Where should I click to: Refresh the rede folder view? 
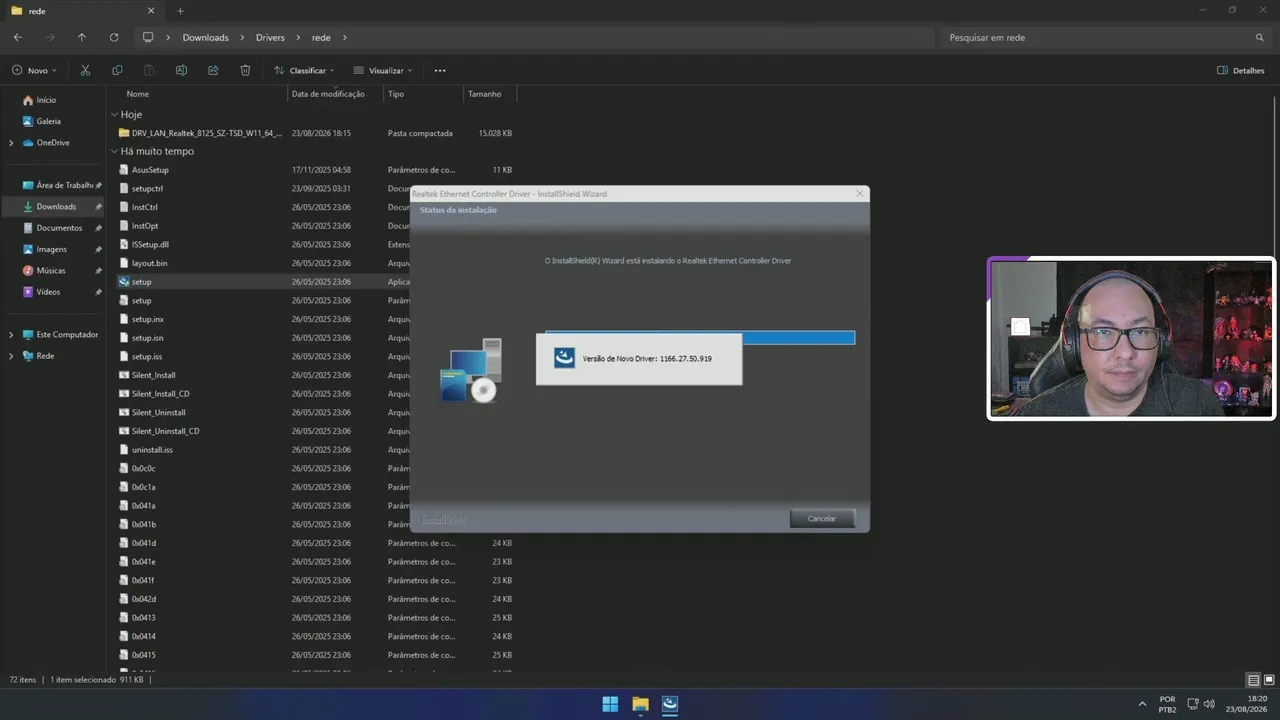(x=114, y=37)
